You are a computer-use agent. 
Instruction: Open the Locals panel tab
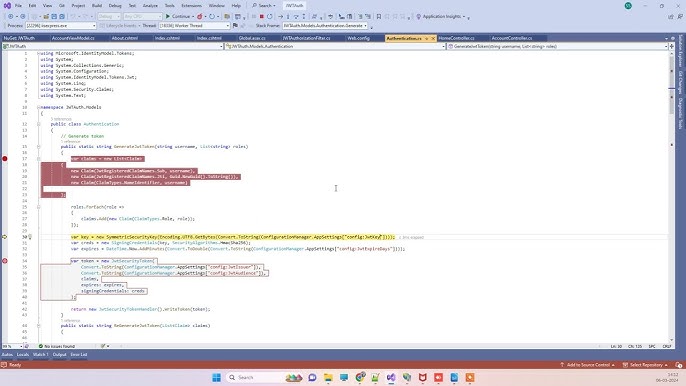pyautogui.click(x=23, y=354)
